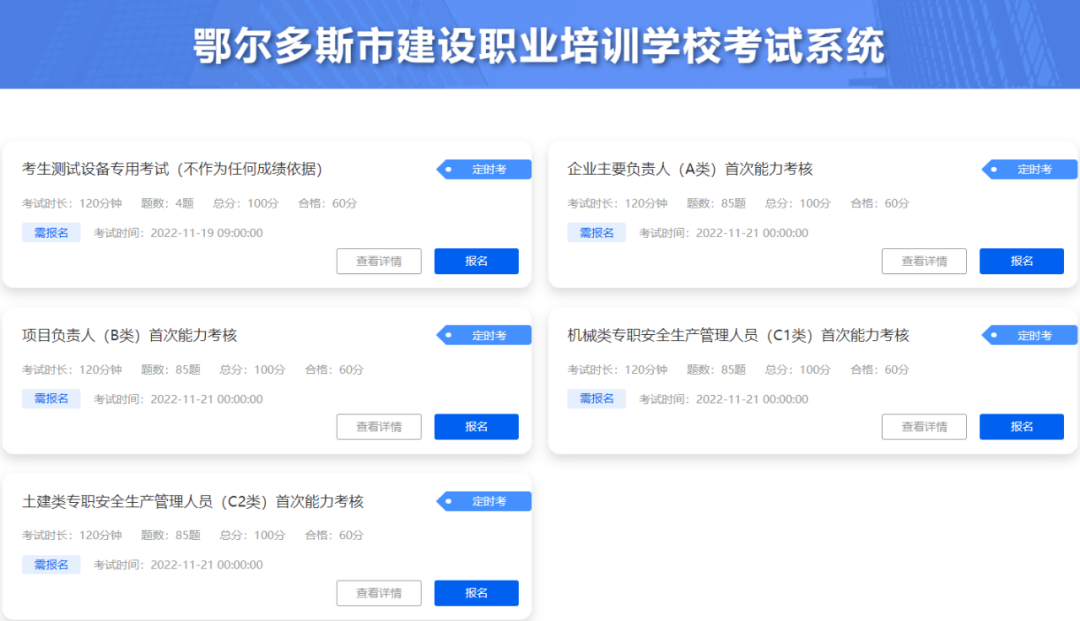Click header title 鄂尔多斯市建设职业培训学校考试系统
Screen dimensions: 1080x621
click(539, 46)
